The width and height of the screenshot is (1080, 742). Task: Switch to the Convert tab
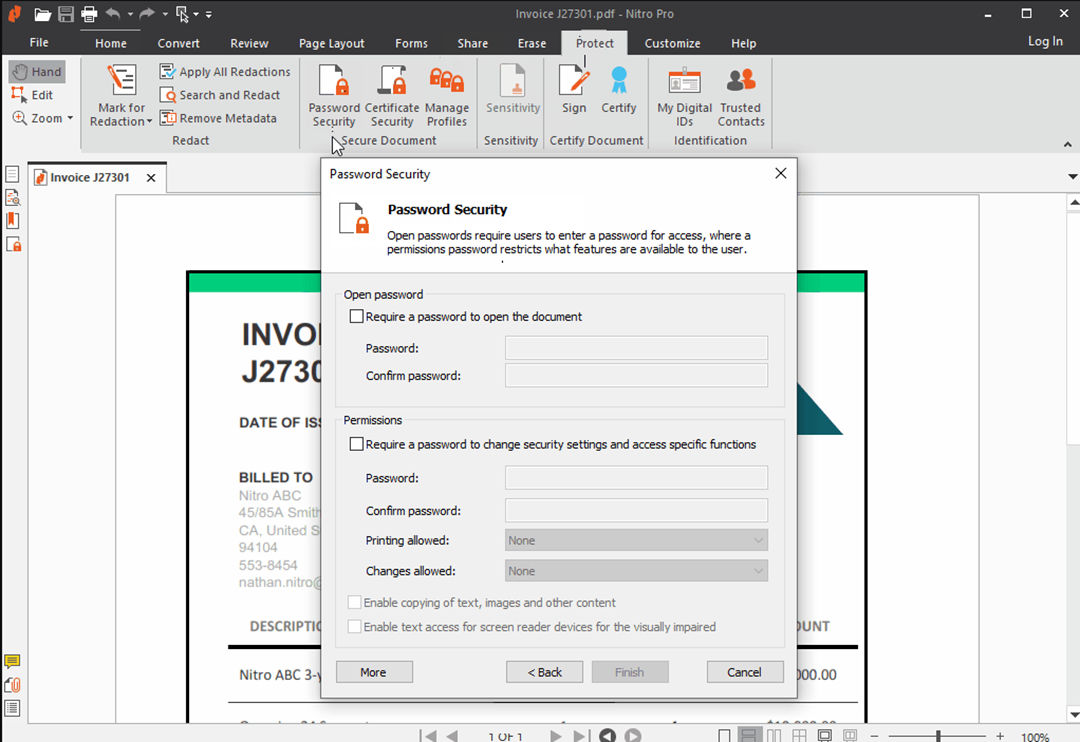click(178, 43)
